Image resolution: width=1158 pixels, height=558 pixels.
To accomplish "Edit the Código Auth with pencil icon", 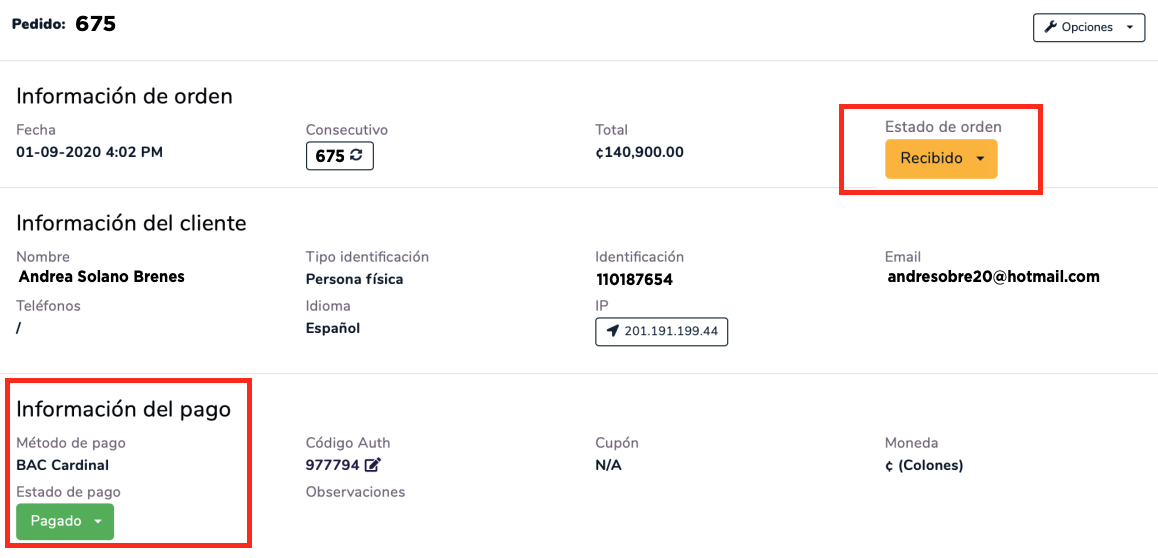I will (x=373, y=465).
